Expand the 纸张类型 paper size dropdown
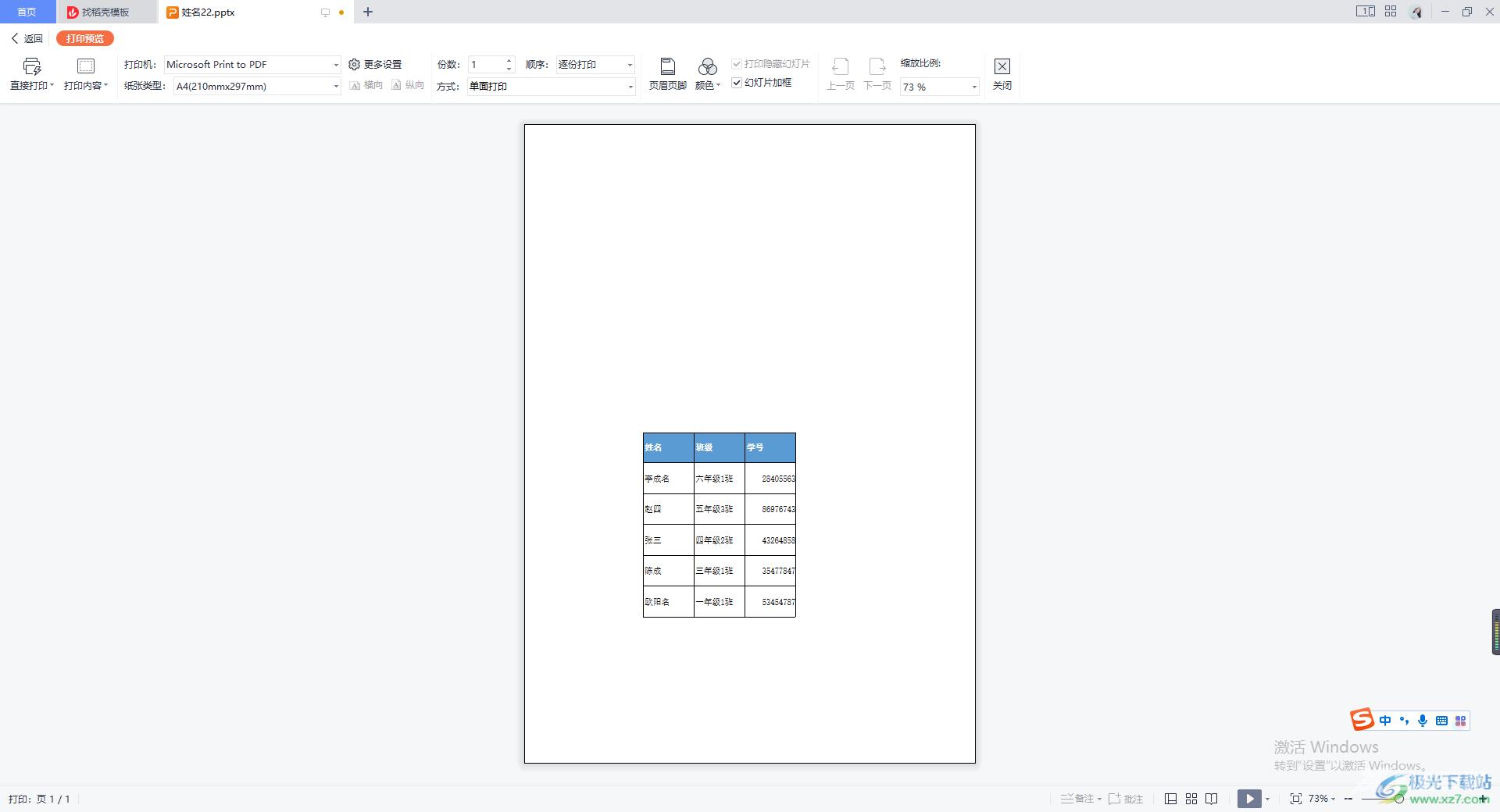 click(x=336, y=86)
